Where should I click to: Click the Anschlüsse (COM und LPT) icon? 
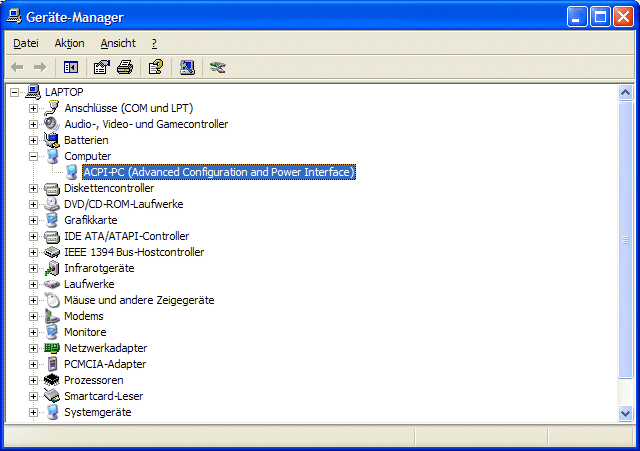point(52,108)
